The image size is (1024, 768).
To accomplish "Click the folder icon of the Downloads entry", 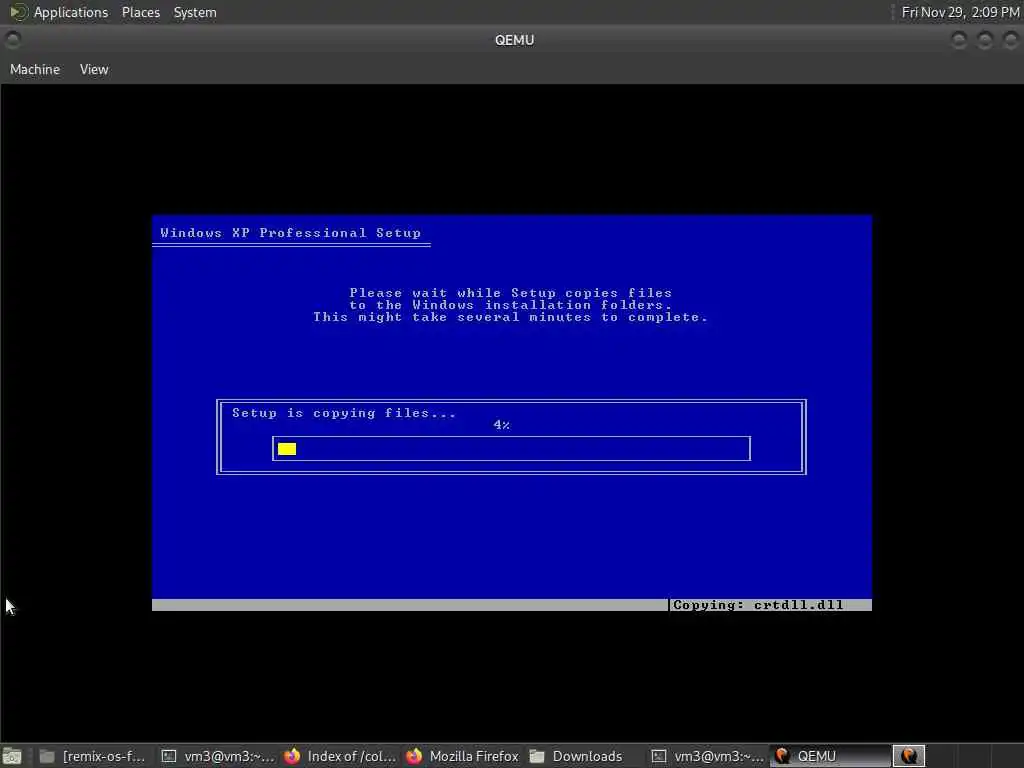I will coord(537,756).
